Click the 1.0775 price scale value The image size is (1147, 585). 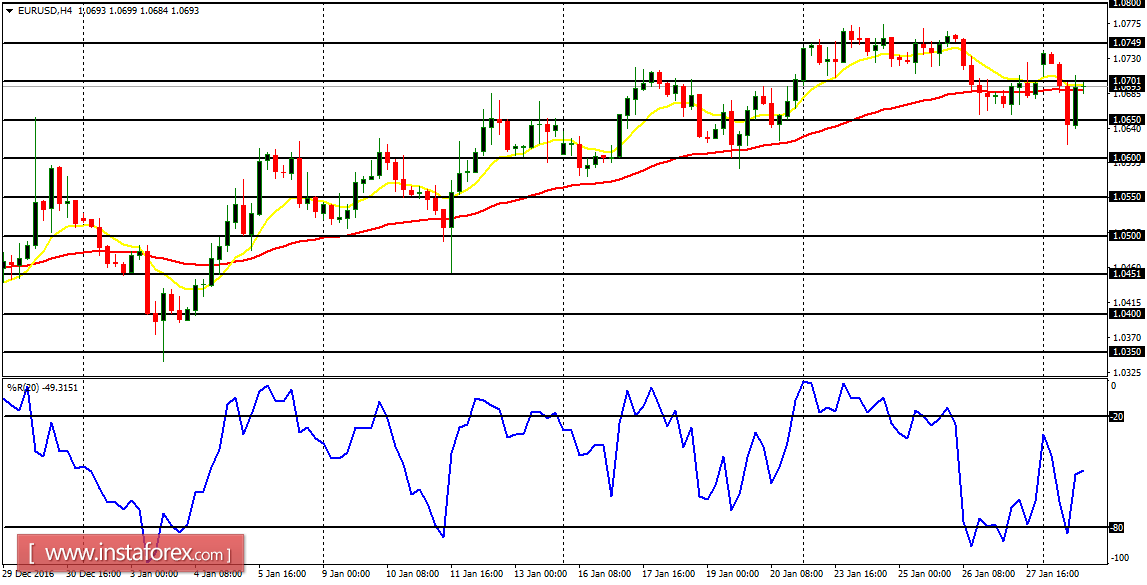[1125, 23]
